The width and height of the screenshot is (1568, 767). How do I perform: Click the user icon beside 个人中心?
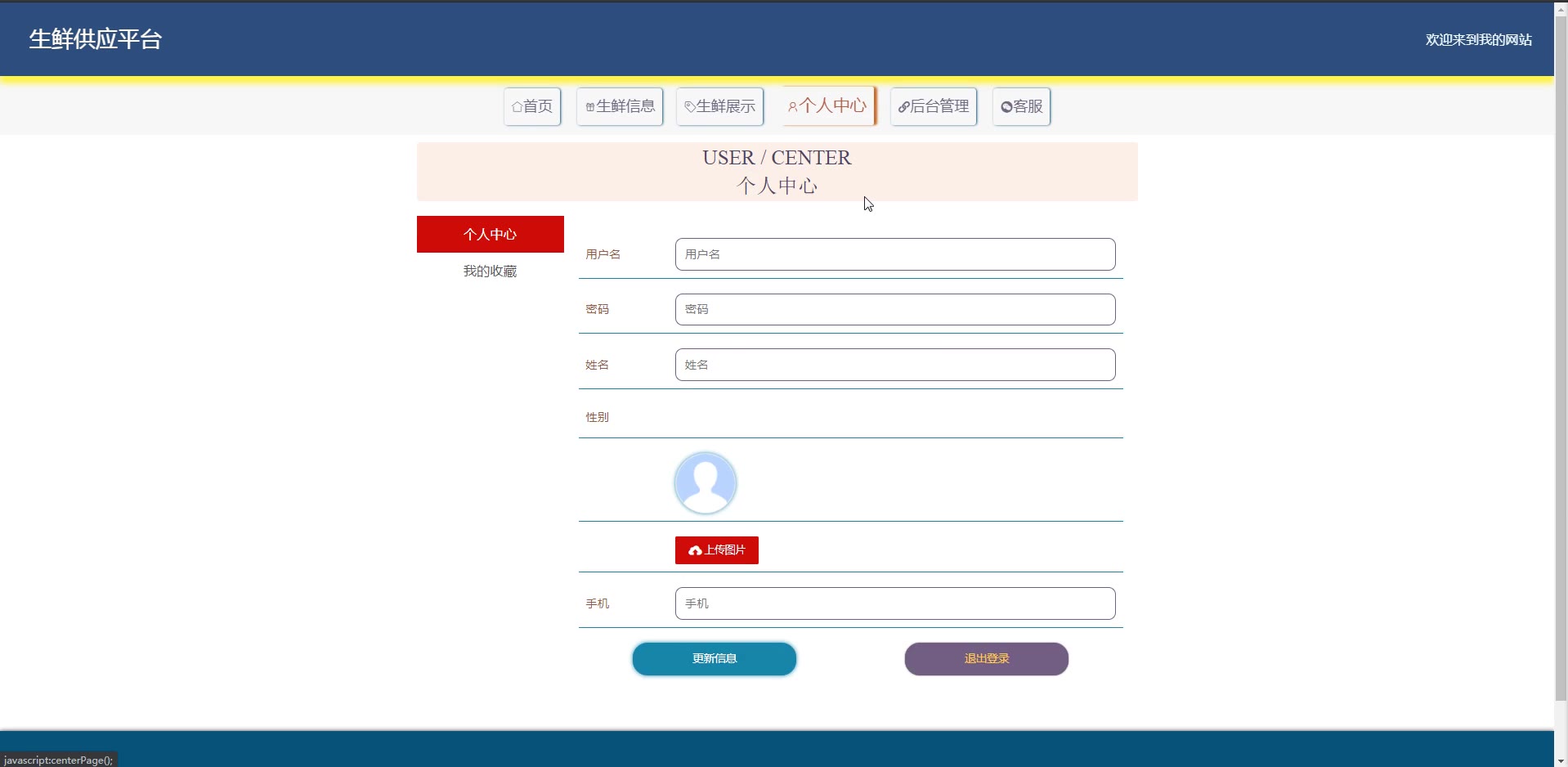793,106
